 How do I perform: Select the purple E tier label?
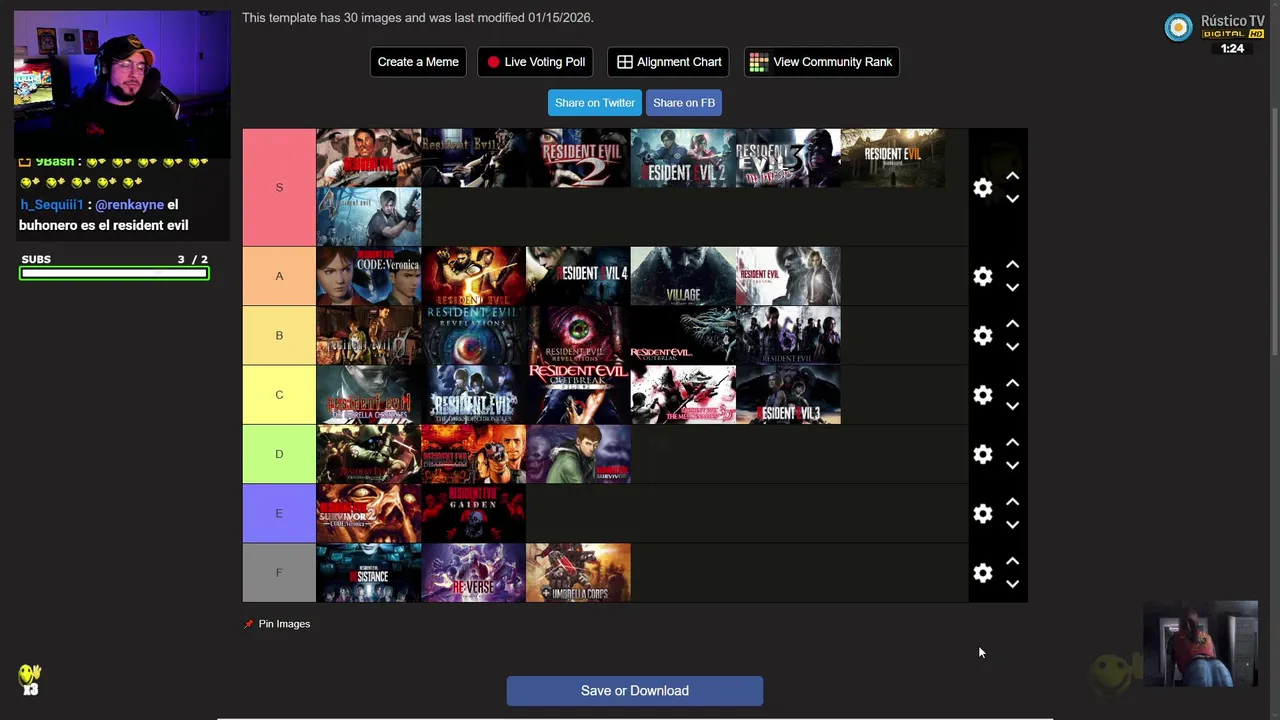(x=279, y=513)
